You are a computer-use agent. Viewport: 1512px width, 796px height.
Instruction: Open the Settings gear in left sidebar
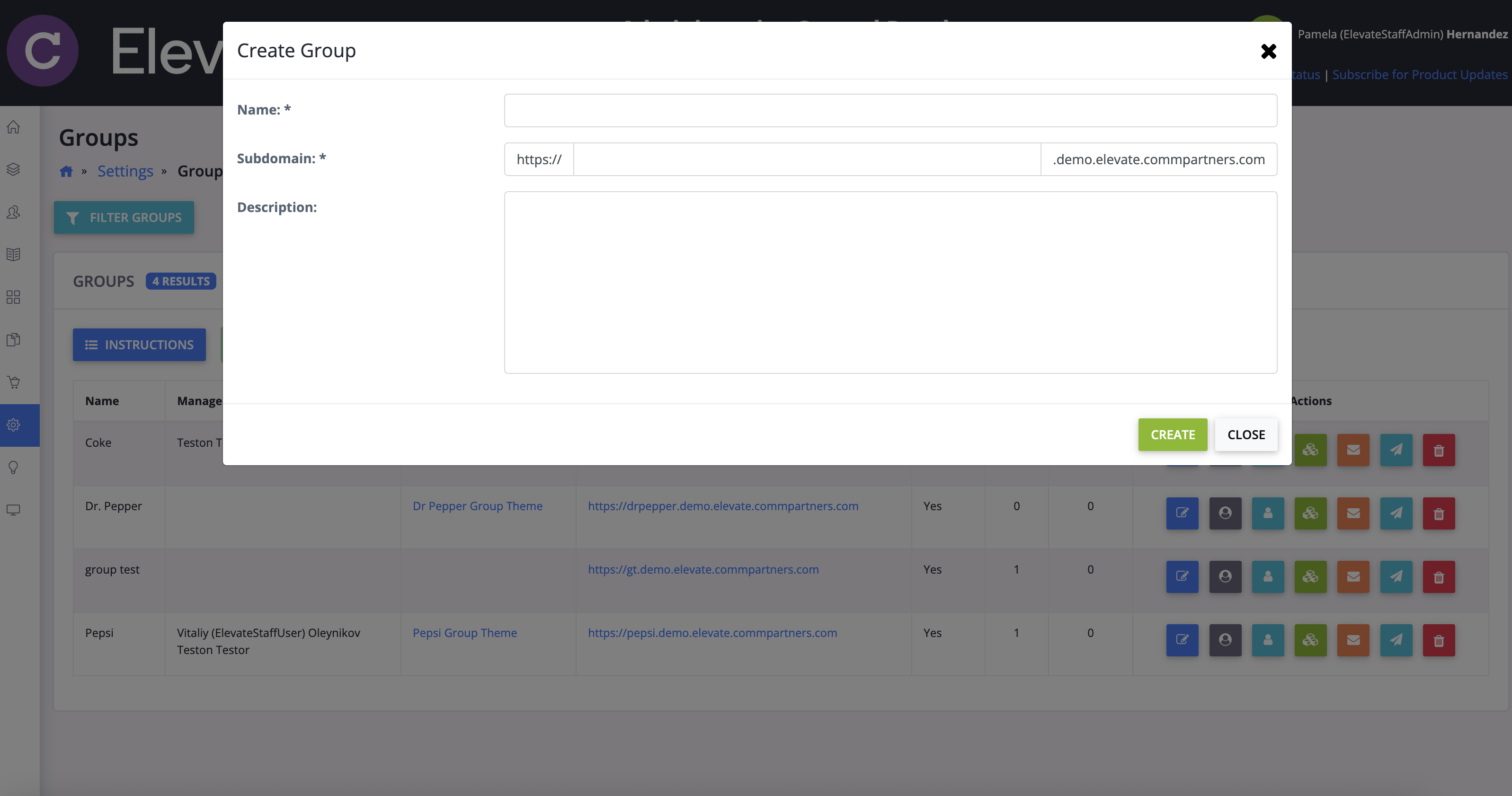pyautogui.click(x=14, y=425)
